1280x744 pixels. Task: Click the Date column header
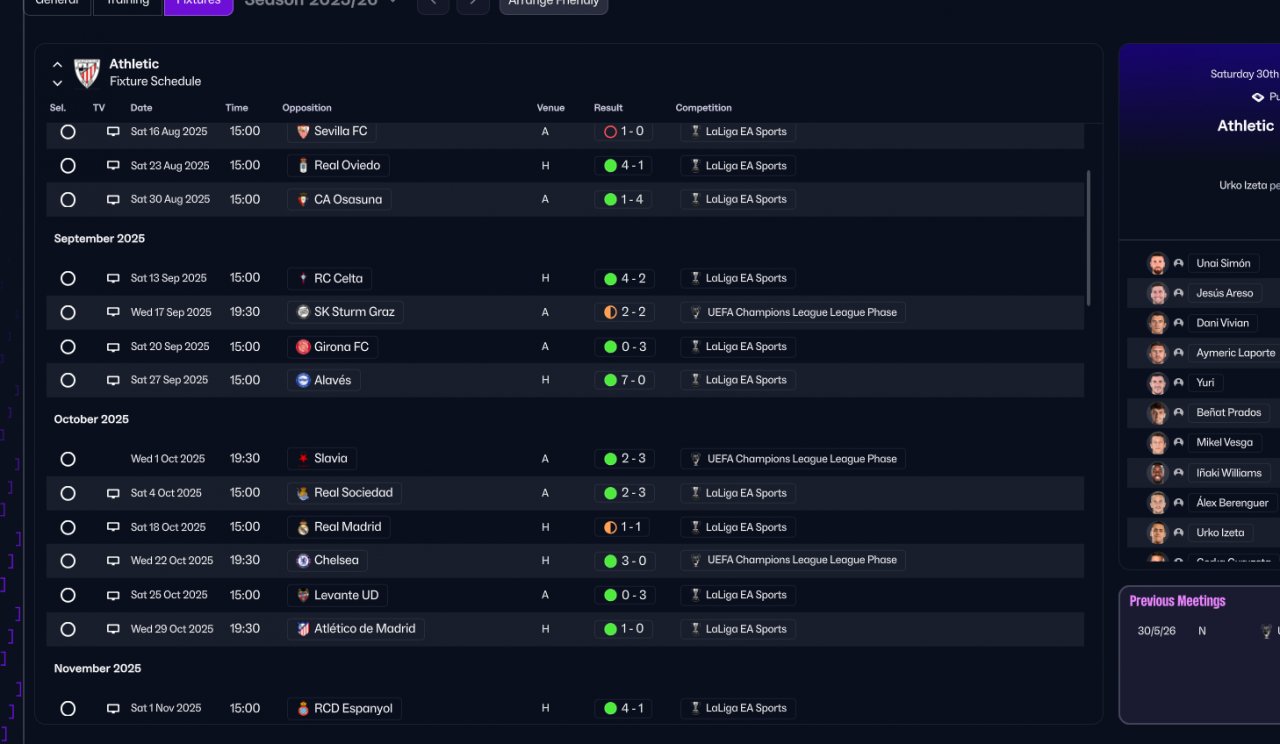[141, 108]
